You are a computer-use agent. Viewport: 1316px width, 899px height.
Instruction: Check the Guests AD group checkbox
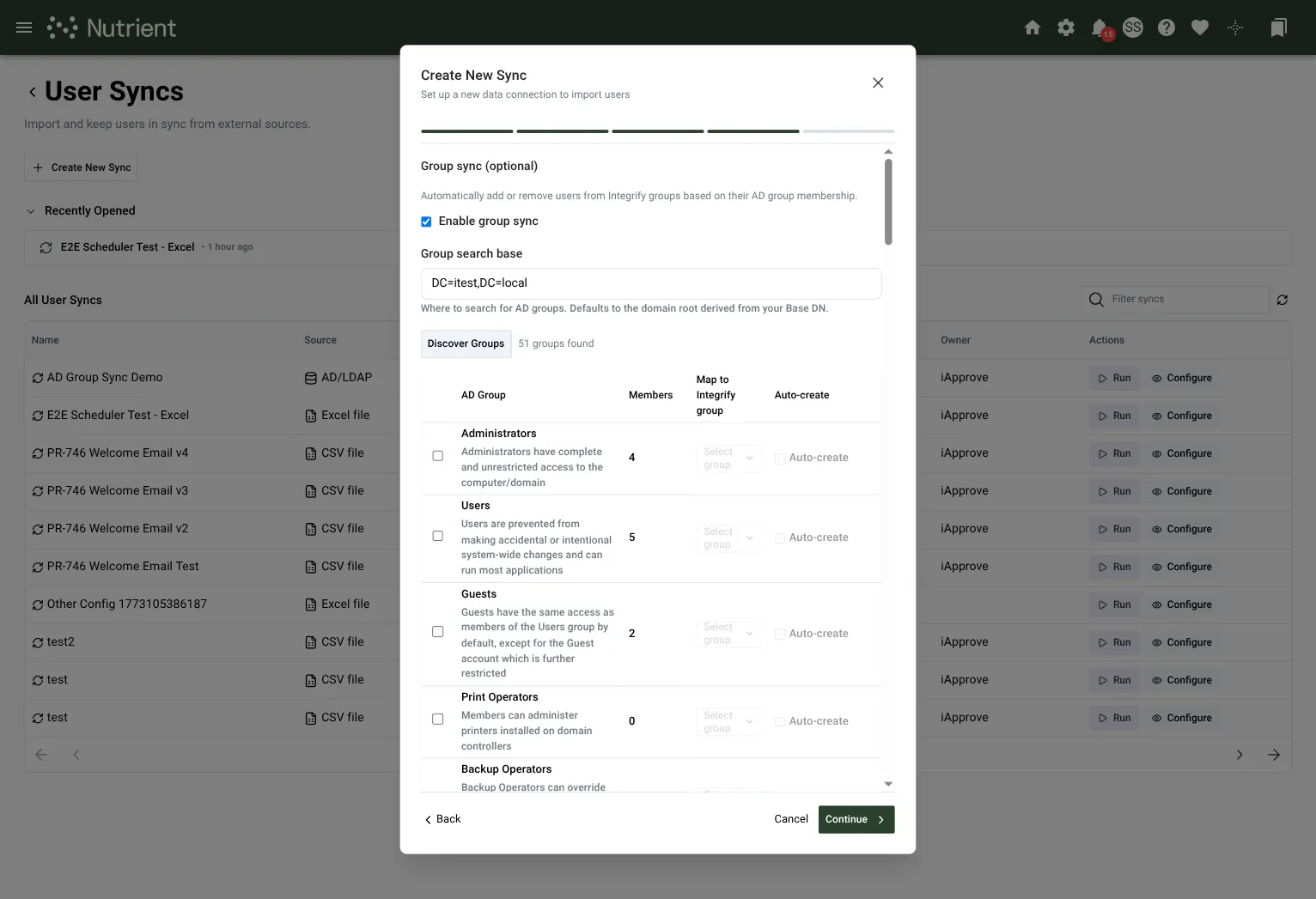tap(438, 632)
